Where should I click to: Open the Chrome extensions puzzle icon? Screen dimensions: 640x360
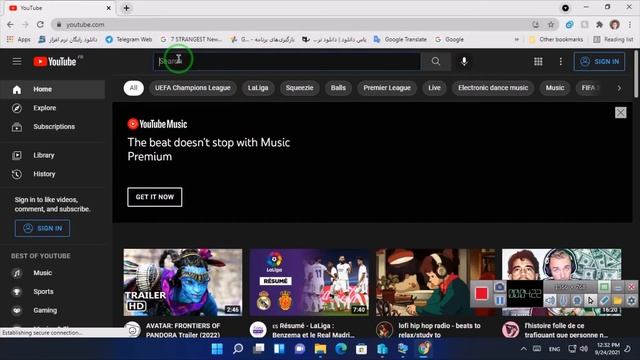click(x=599, y=24)
